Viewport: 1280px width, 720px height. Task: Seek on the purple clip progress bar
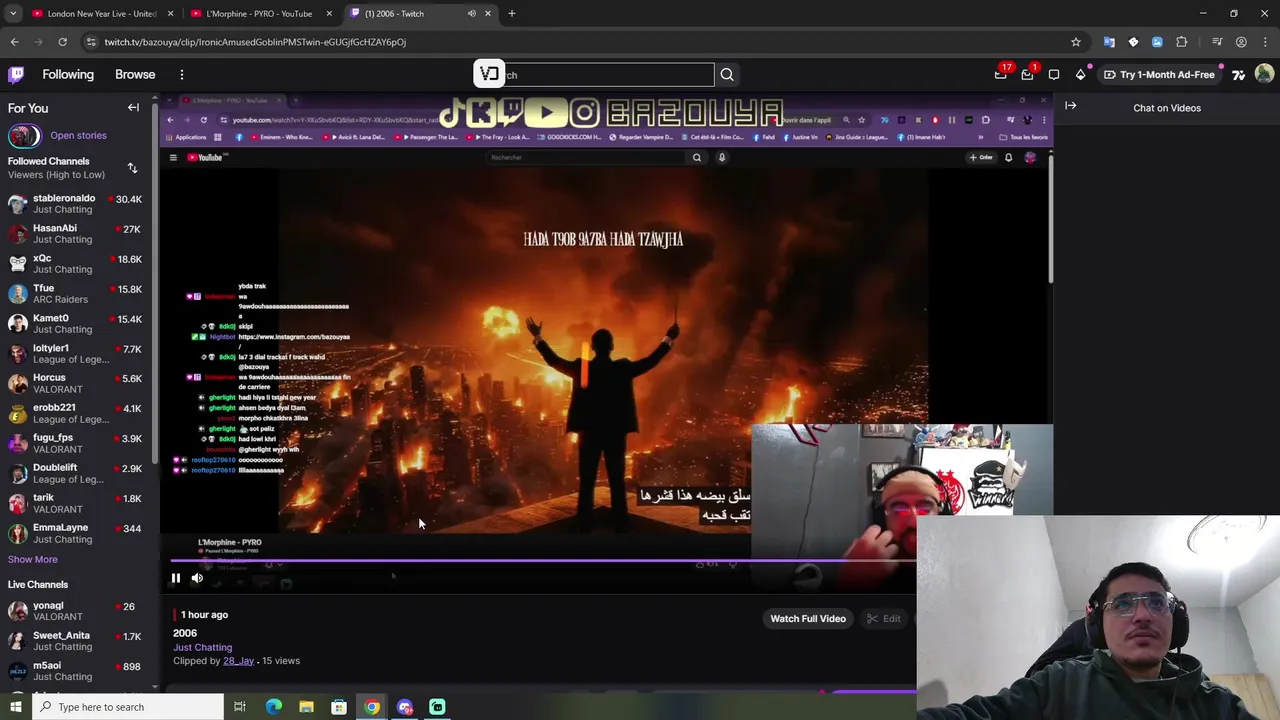tap(543, 561)
